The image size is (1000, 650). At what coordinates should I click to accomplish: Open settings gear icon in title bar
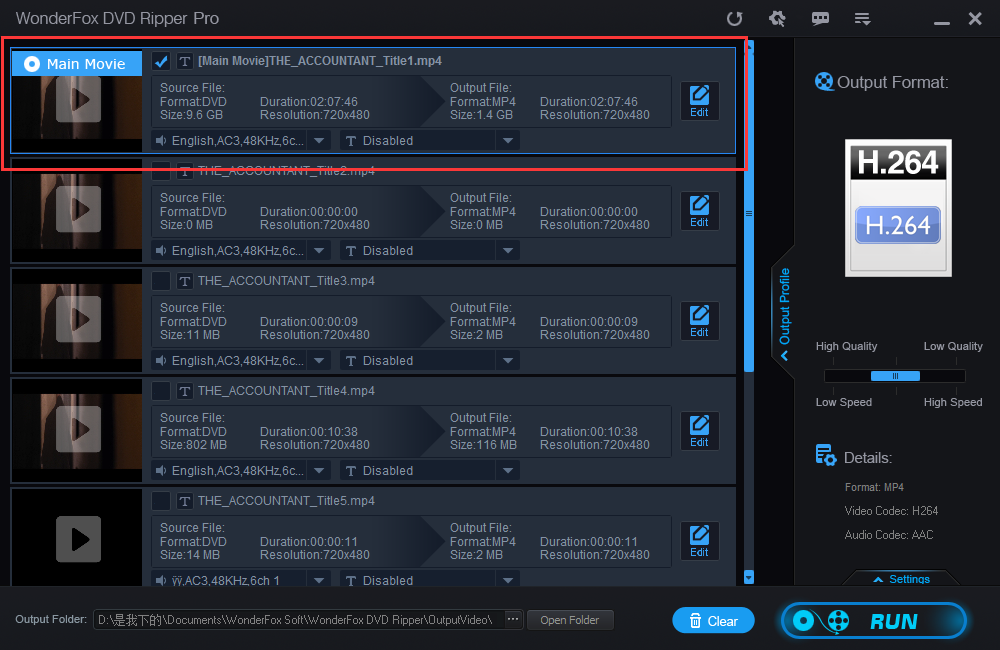coord(777,19)
